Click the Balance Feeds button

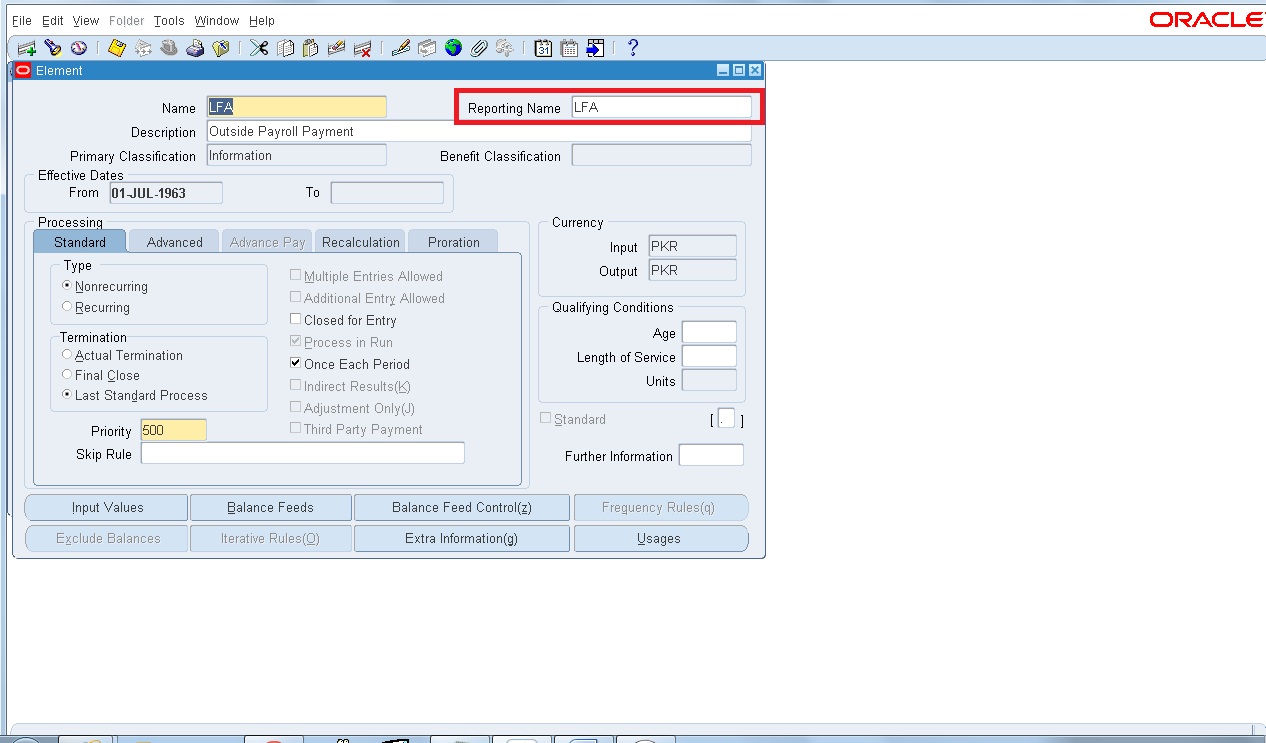pyautogui.click(x=270, y=507)
